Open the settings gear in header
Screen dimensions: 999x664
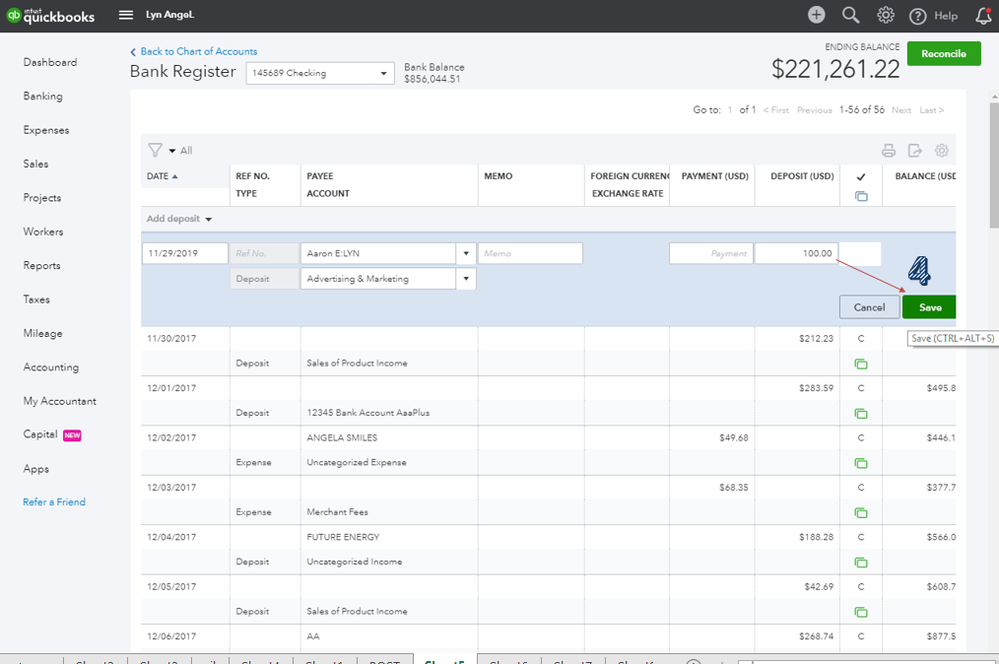885,15
